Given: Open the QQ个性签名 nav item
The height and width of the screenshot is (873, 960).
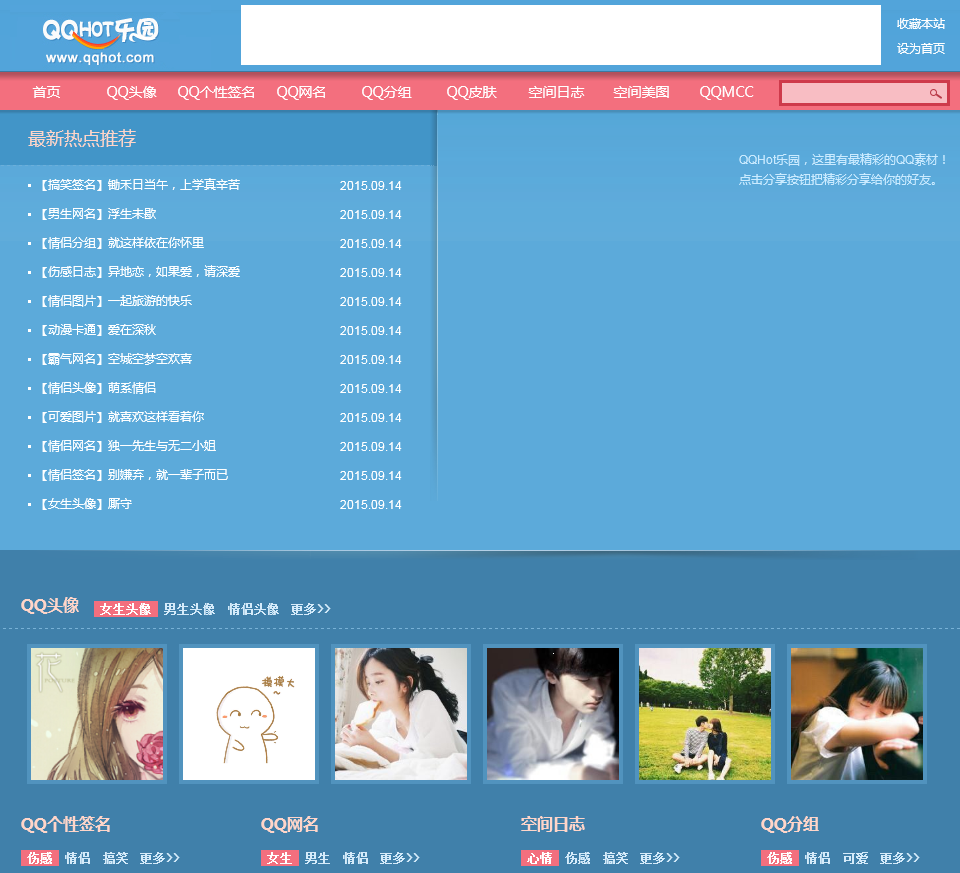Looking at the screenshot, I should coord(216,92).
